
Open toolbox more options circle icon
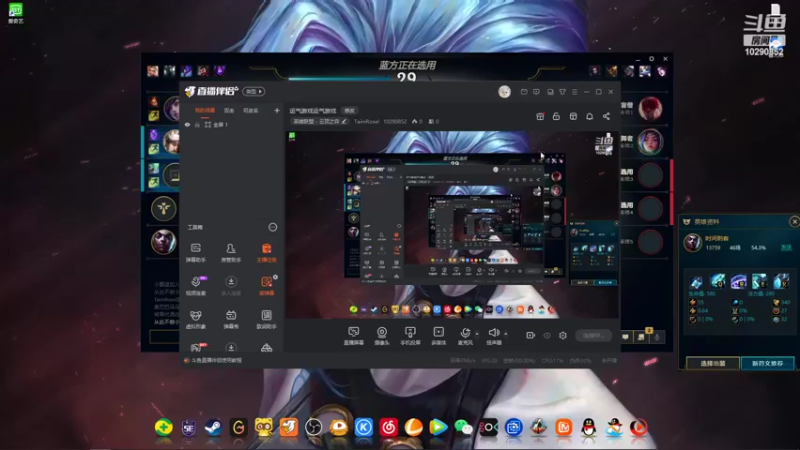coord(273,227)
